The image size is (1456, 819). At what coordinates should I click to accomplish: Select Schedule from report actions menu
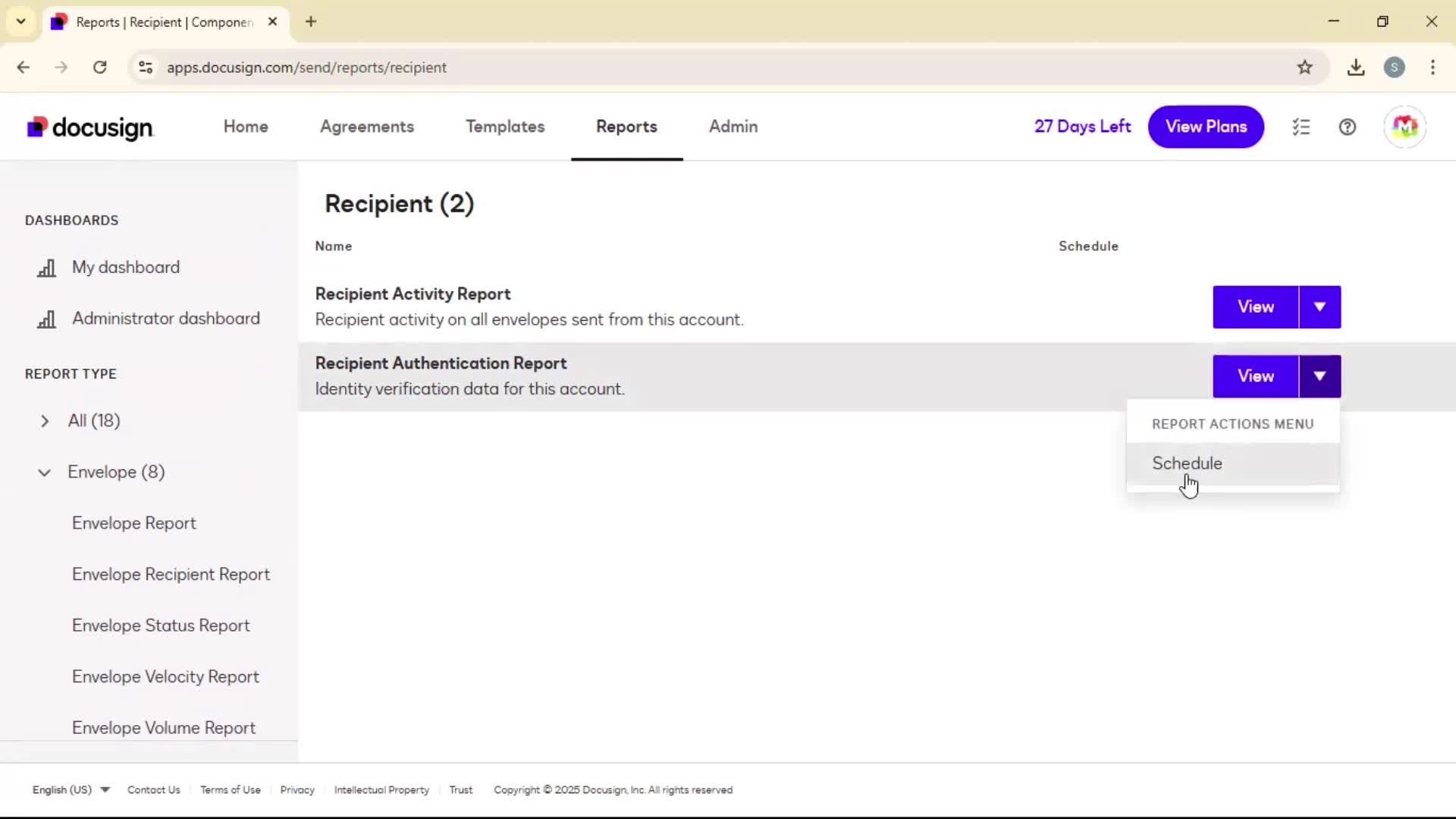(1233, 463)
